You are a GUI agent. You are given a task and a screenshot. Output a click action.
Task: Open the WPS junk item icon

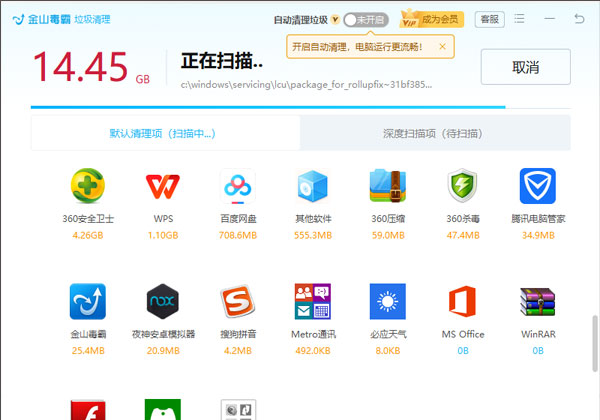pyautogui.click(x=163, y=186)
